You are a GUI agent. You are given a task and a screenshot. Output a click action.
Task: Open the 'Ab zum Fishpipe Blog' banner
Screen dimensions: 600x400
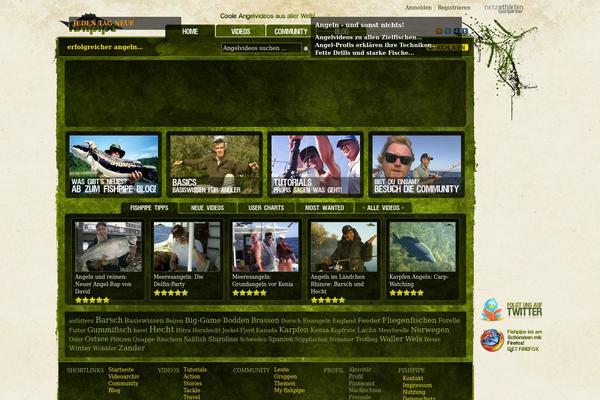pos(114,165)
